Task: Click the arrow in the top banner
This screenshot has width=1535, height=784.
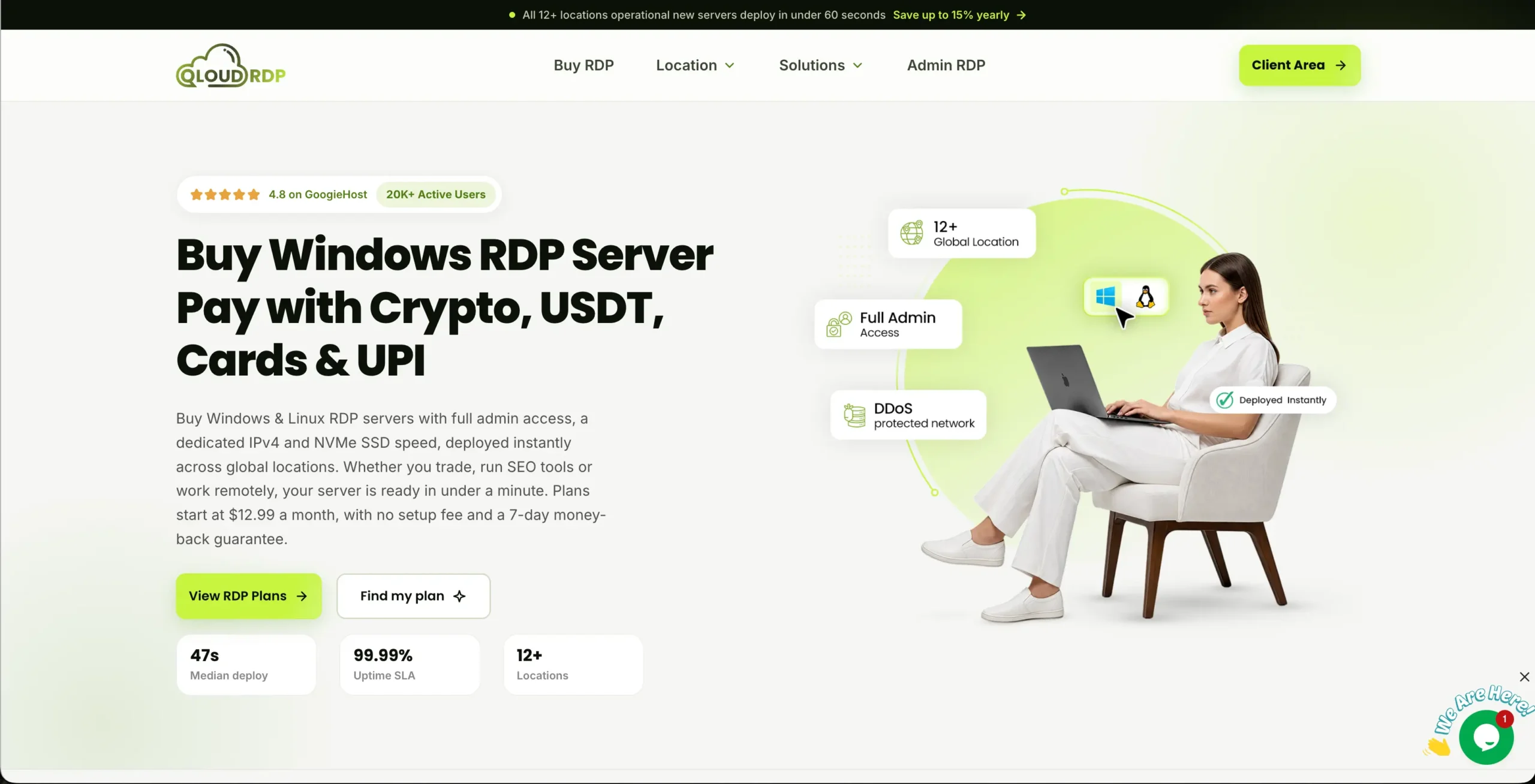Action: click(x=1021, y=15)
